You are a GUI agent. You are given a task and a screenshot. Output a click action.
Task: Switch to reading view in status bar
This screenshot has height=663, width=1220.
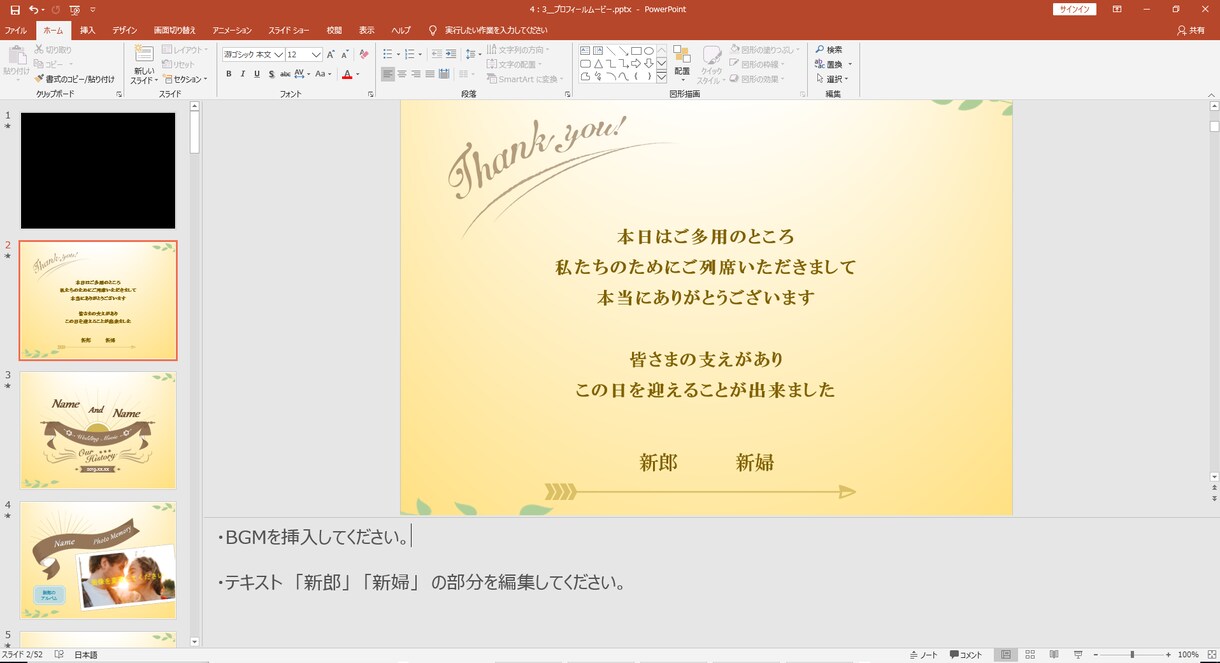click(1054, 654)
